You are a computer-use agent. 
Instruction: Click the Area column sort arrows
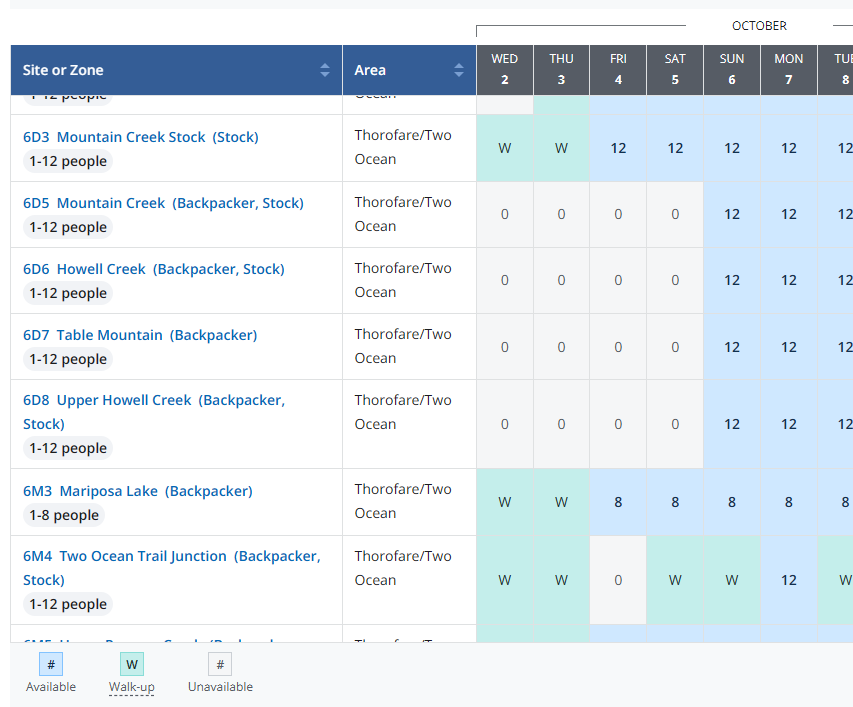(458, 70)
